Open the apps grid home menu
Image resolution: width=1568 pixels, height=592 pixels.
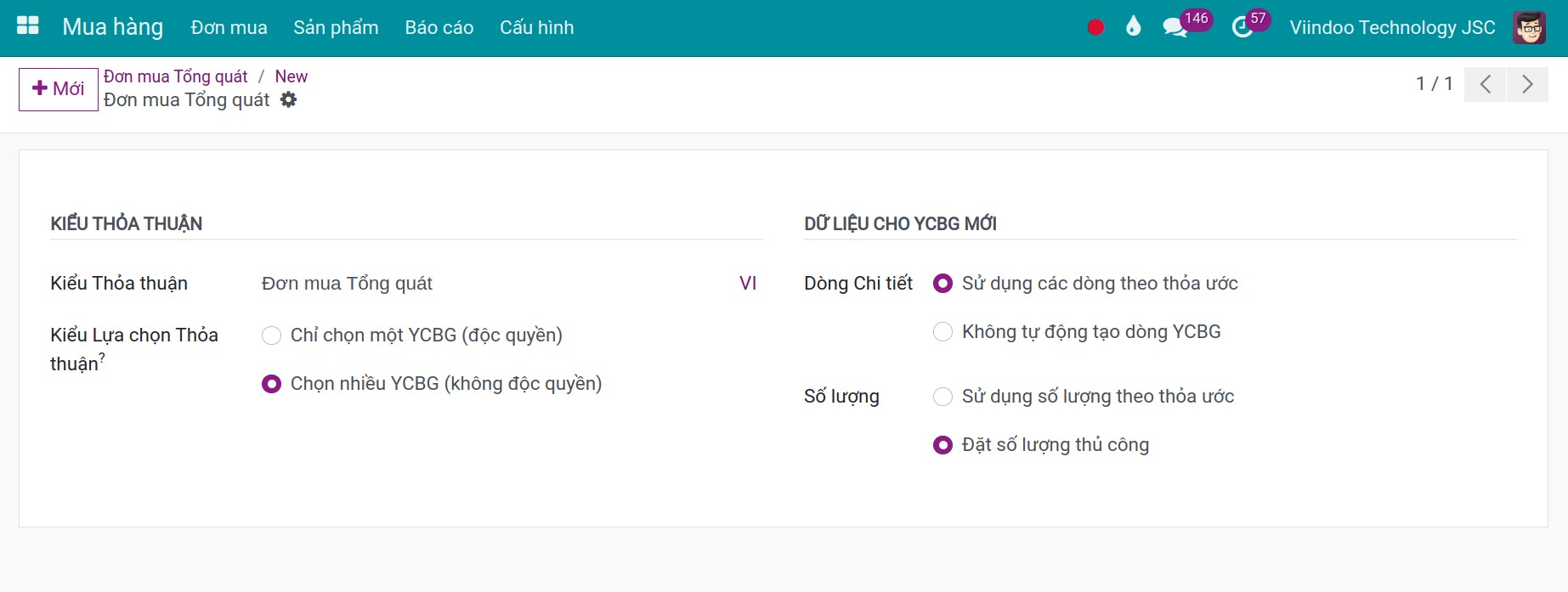(28, 26)
